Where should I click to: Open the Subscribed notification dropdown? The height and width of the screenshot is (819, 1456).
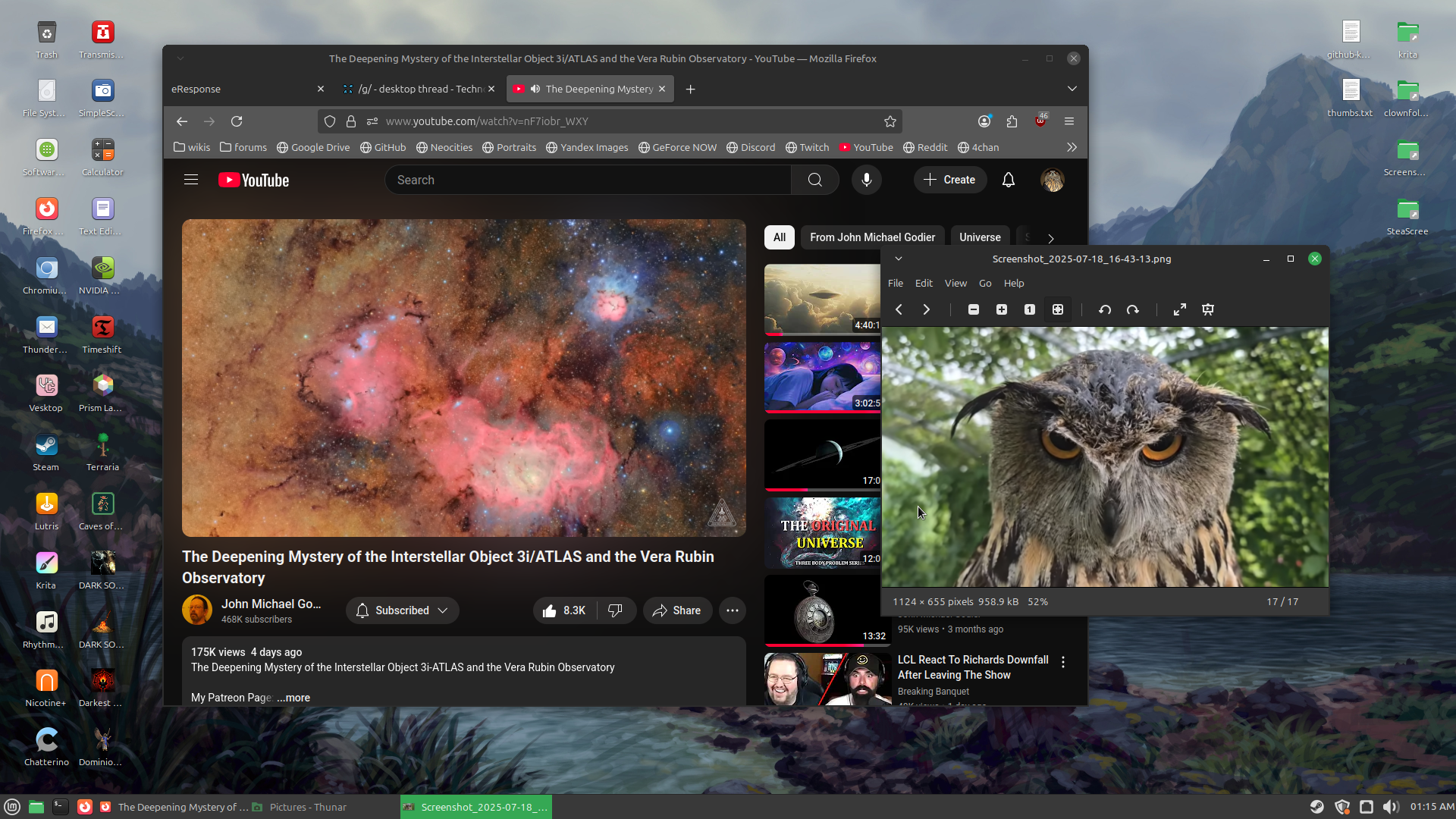coord(403,610)
